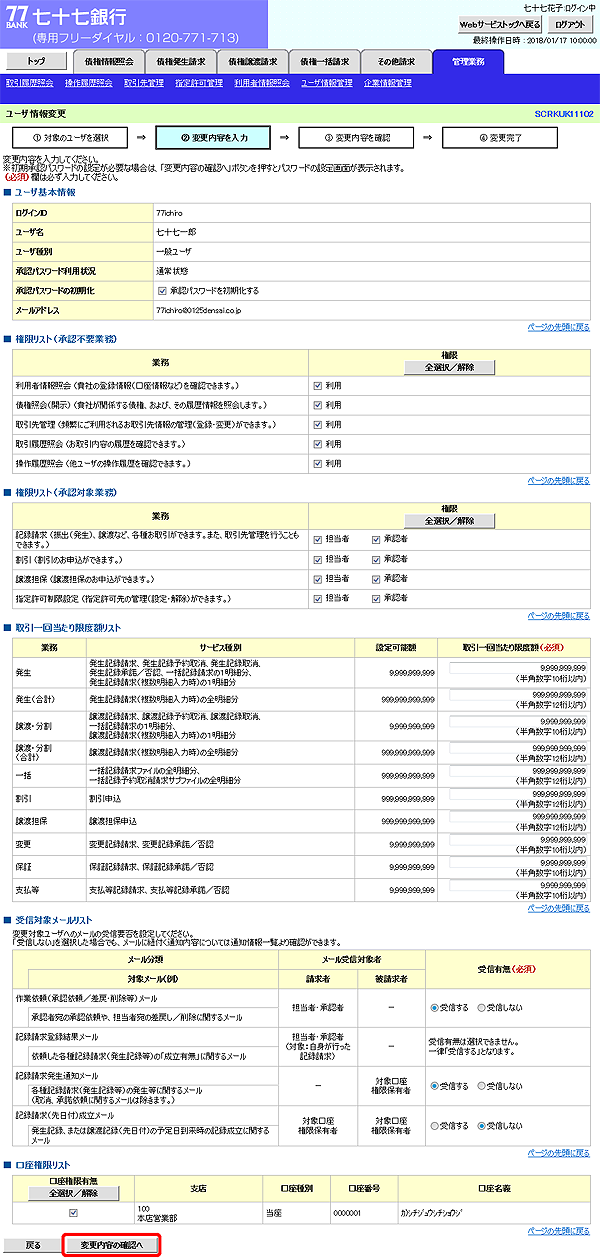Open 操作履歴照会 submenu link

click(x=90, y=83)
